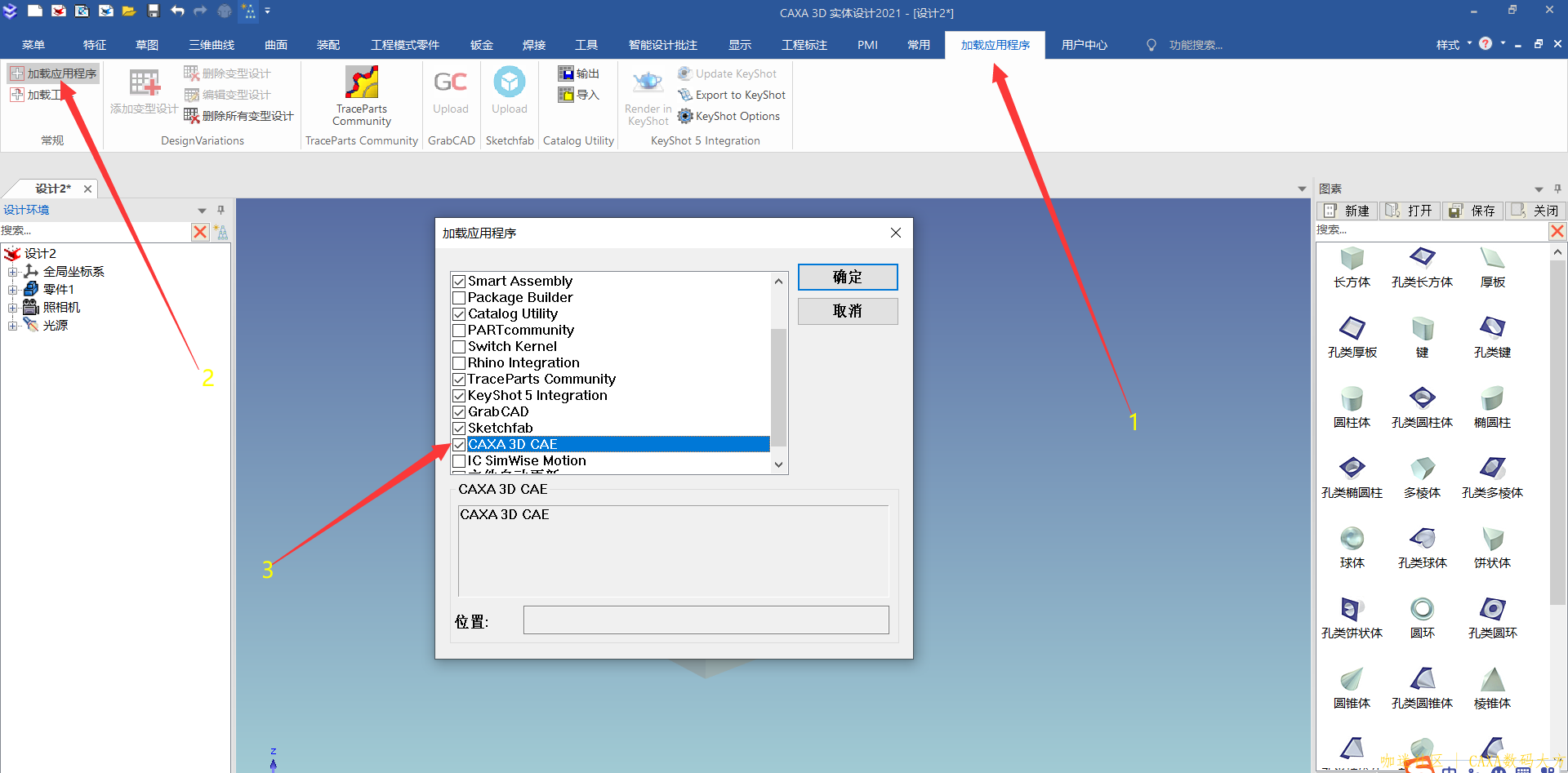The width and height of the screenshot is (1568, 773).
Task: Click the 删除所有变型设计 icon
Action: click(192, 116)
